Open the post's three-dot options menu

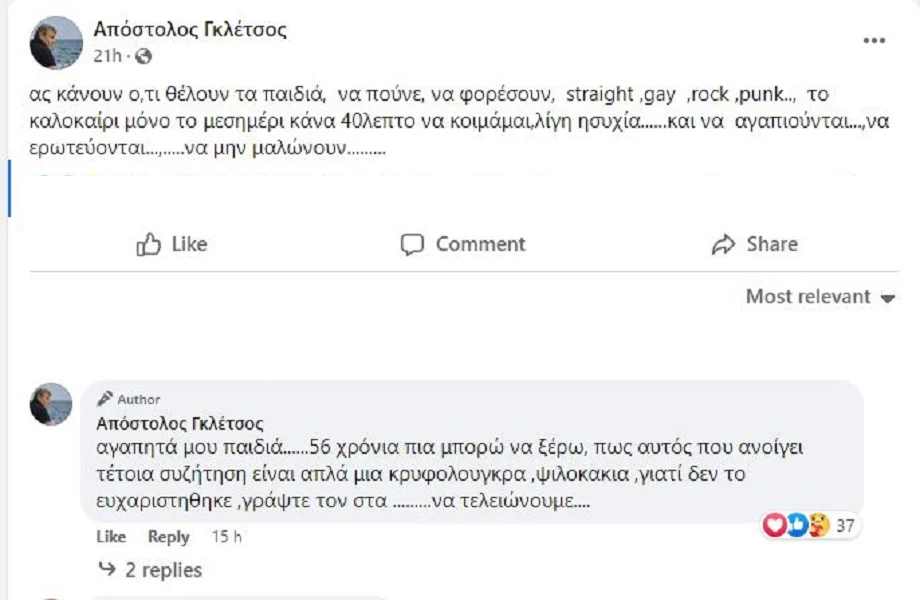click(874, 41)
